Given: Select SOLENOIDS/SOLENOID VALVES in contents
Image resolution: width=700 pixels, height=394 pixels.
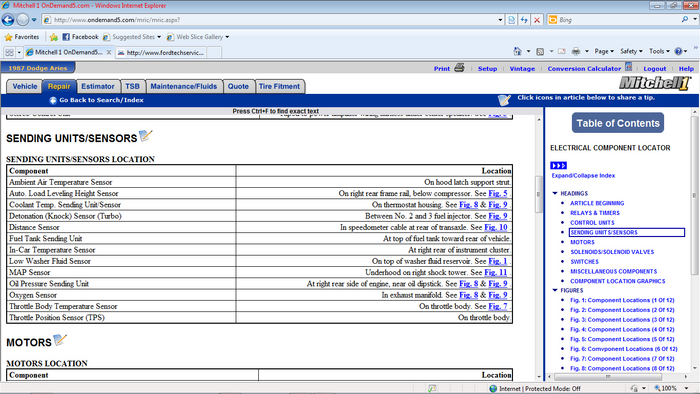Looking at the screenshot, I should (612, 252).
